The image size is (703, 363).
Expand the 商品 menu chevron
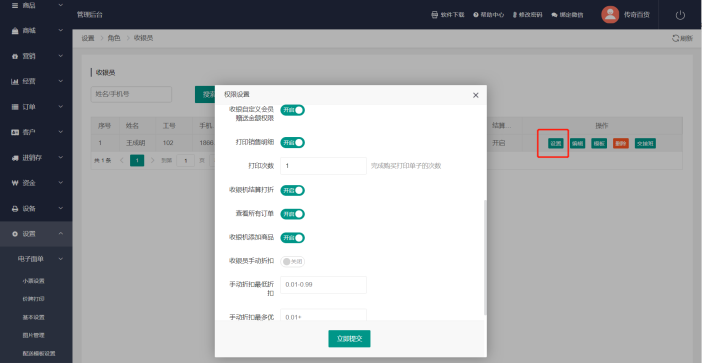coord(61,5)
